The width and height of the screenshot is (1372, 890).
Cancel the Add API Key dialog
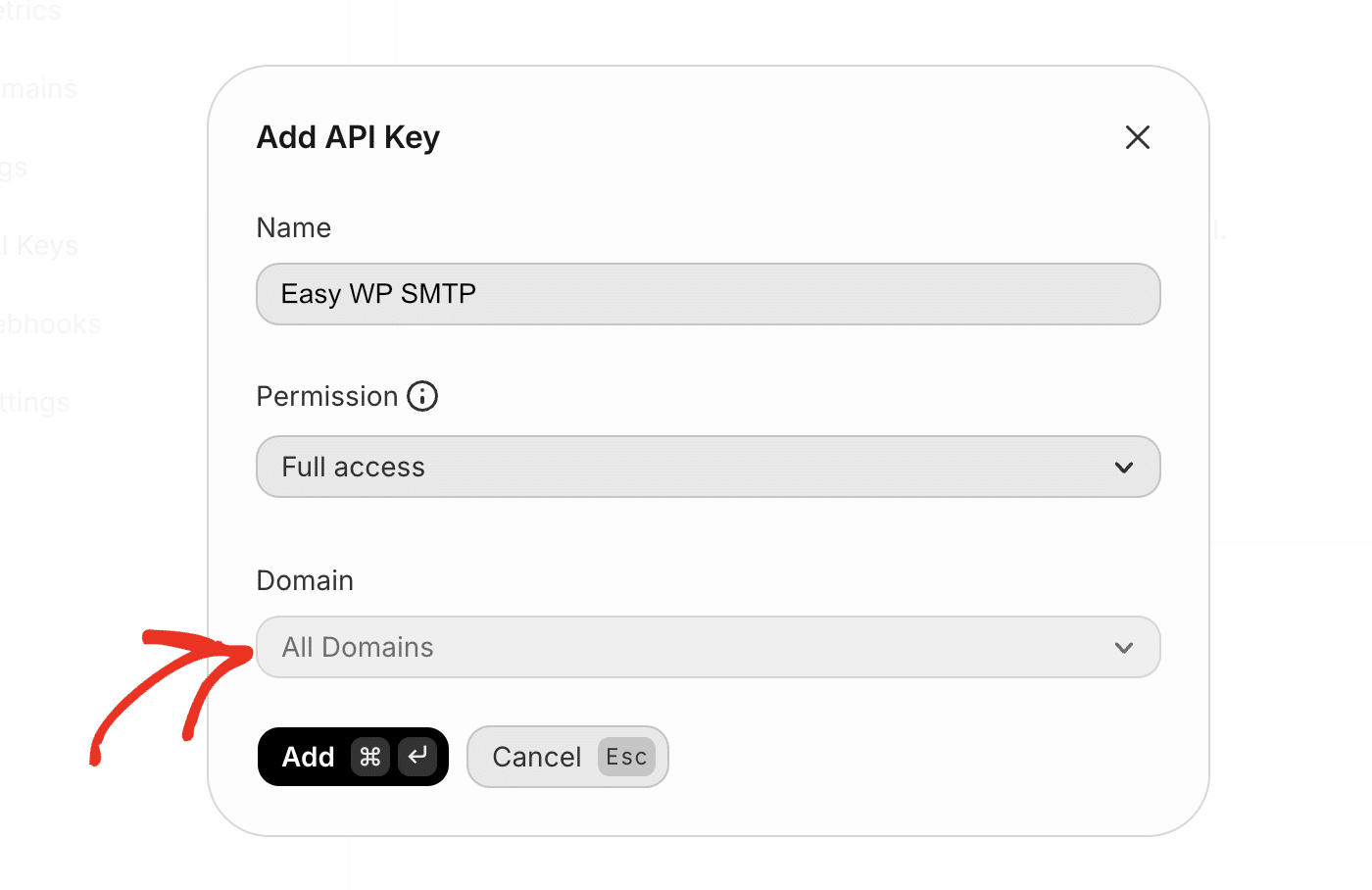[537, 756]
